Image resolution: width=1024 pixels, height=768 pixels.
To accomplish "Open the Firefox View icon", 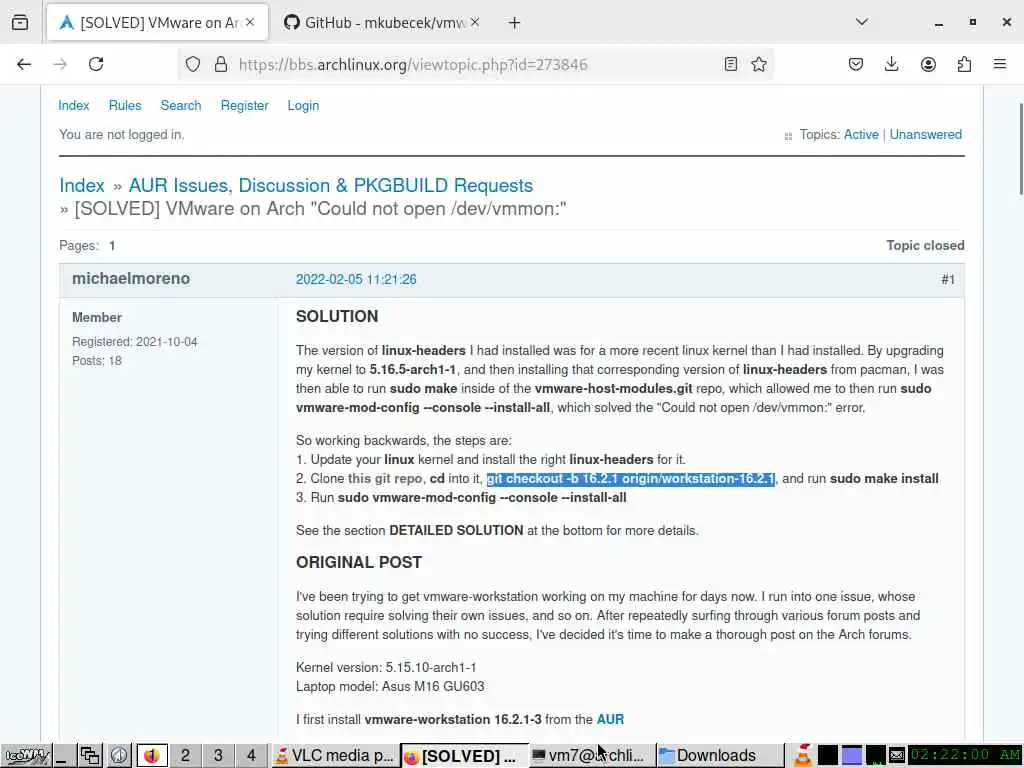I will [x=20, y=23].
